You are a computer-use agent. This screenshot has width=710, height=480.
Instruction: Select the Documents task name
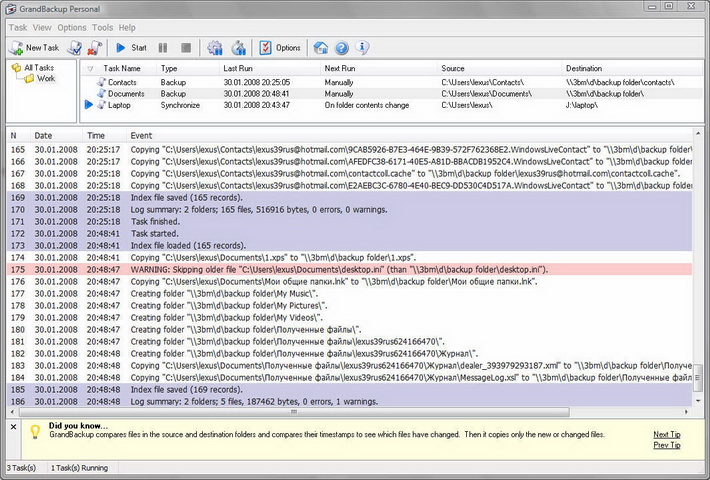126,93
